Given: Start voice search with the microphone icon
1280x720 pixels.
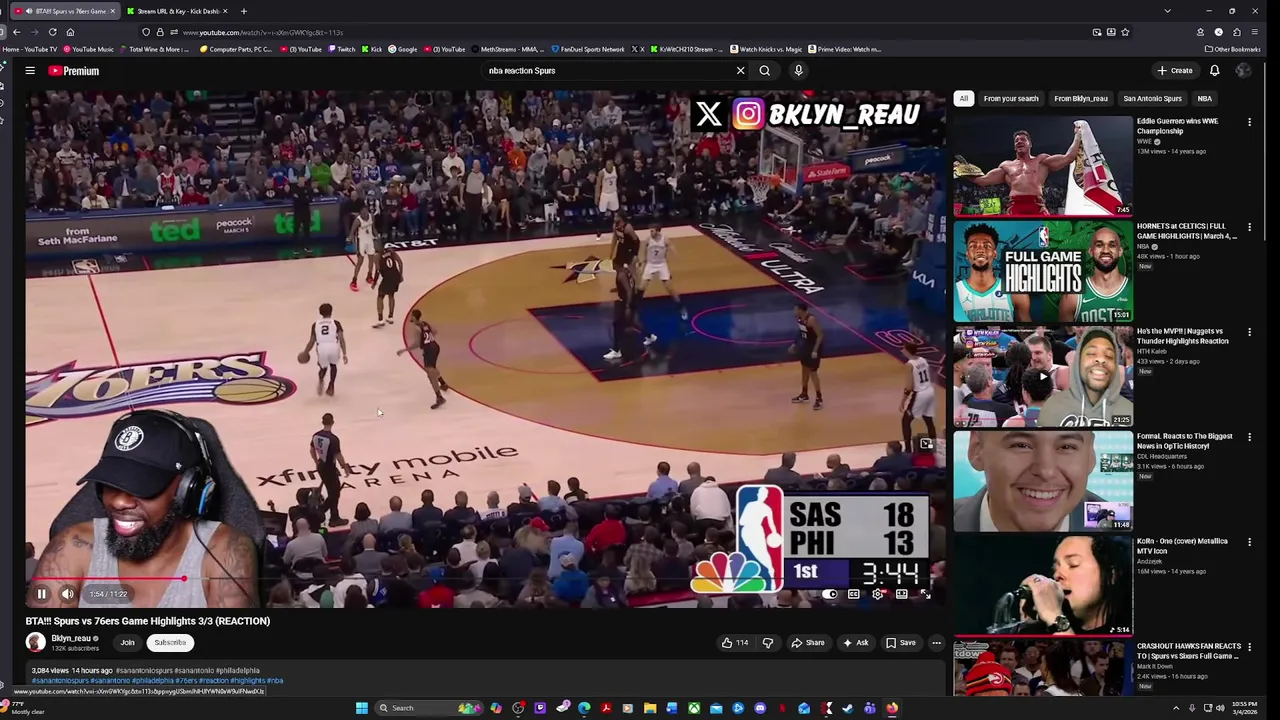Looking at the screenshot, I should pos(798,71).
